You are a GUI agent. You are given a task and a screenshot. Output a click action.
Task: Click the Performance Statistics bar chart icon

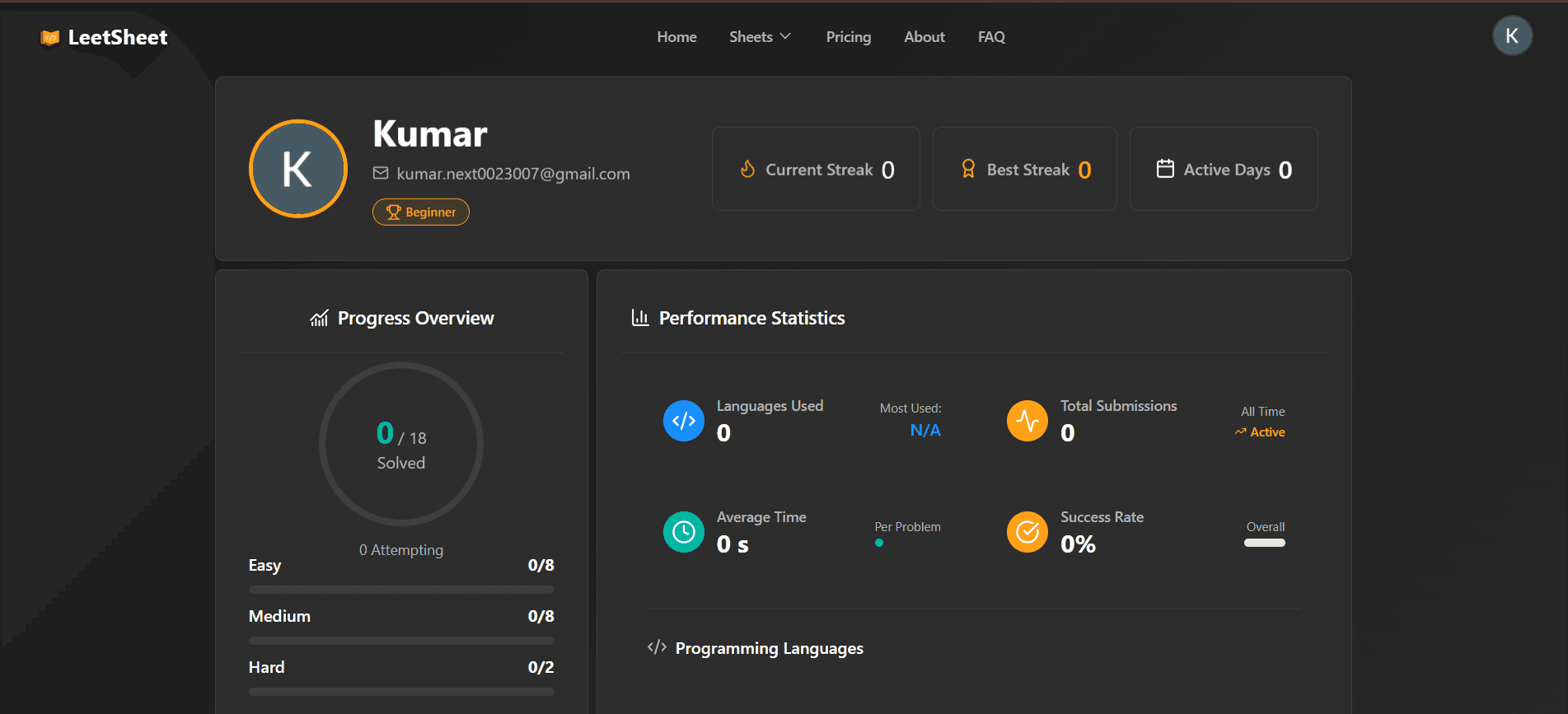pos(640,317)
